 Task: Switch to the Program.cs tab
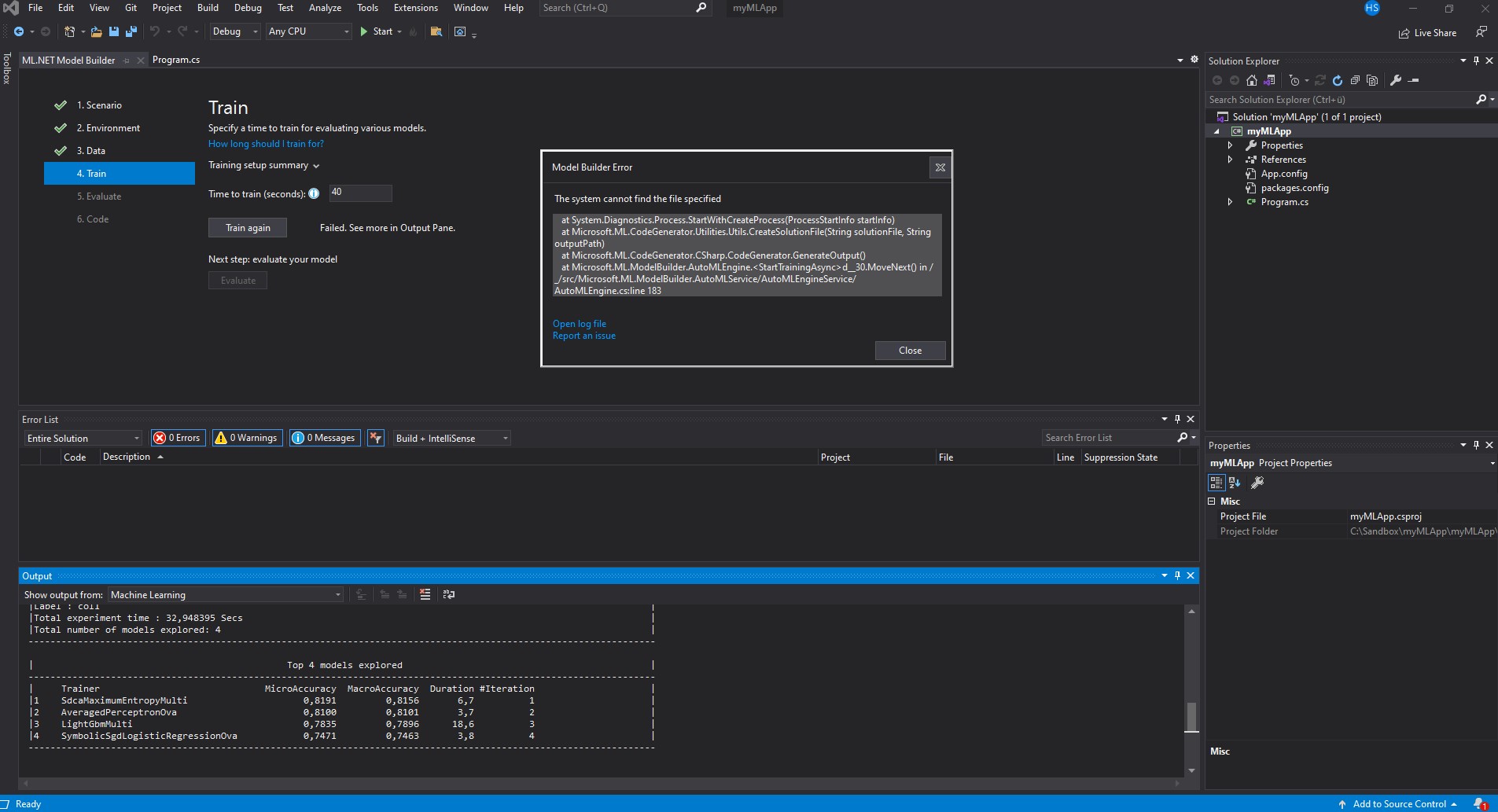[x=176, y=60]
